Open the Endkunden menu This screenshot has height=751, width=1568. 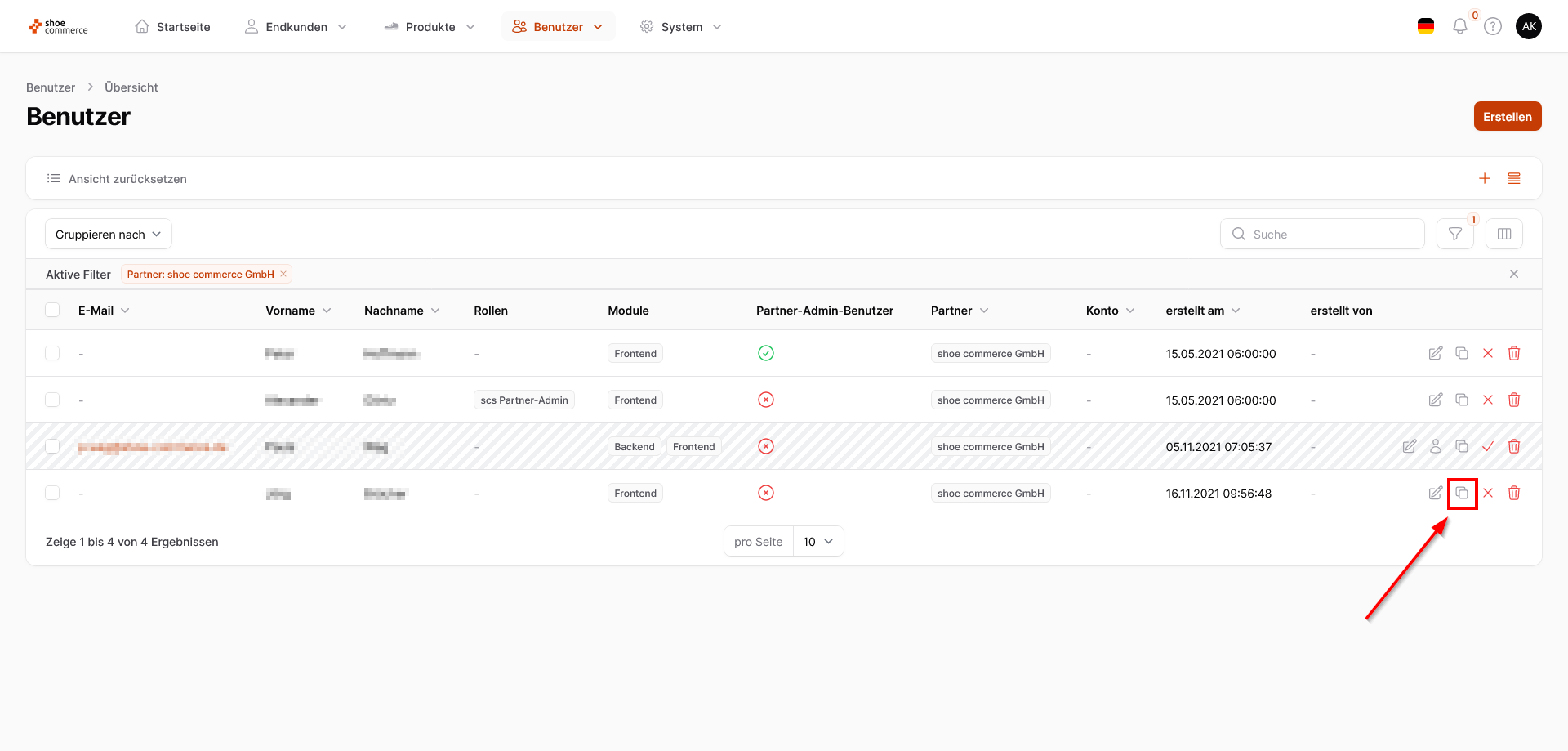[x=296, y=27]
